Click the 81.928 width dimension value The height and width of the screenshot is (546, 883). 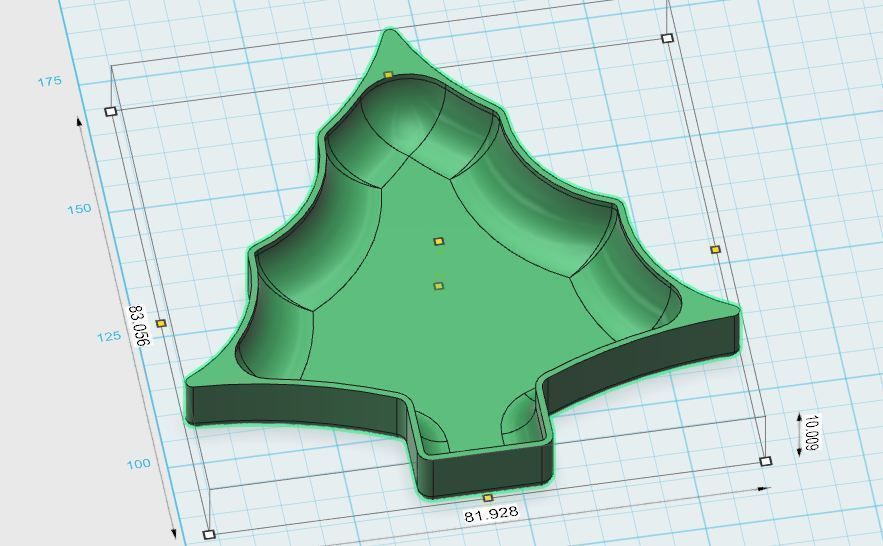point(491,514)
